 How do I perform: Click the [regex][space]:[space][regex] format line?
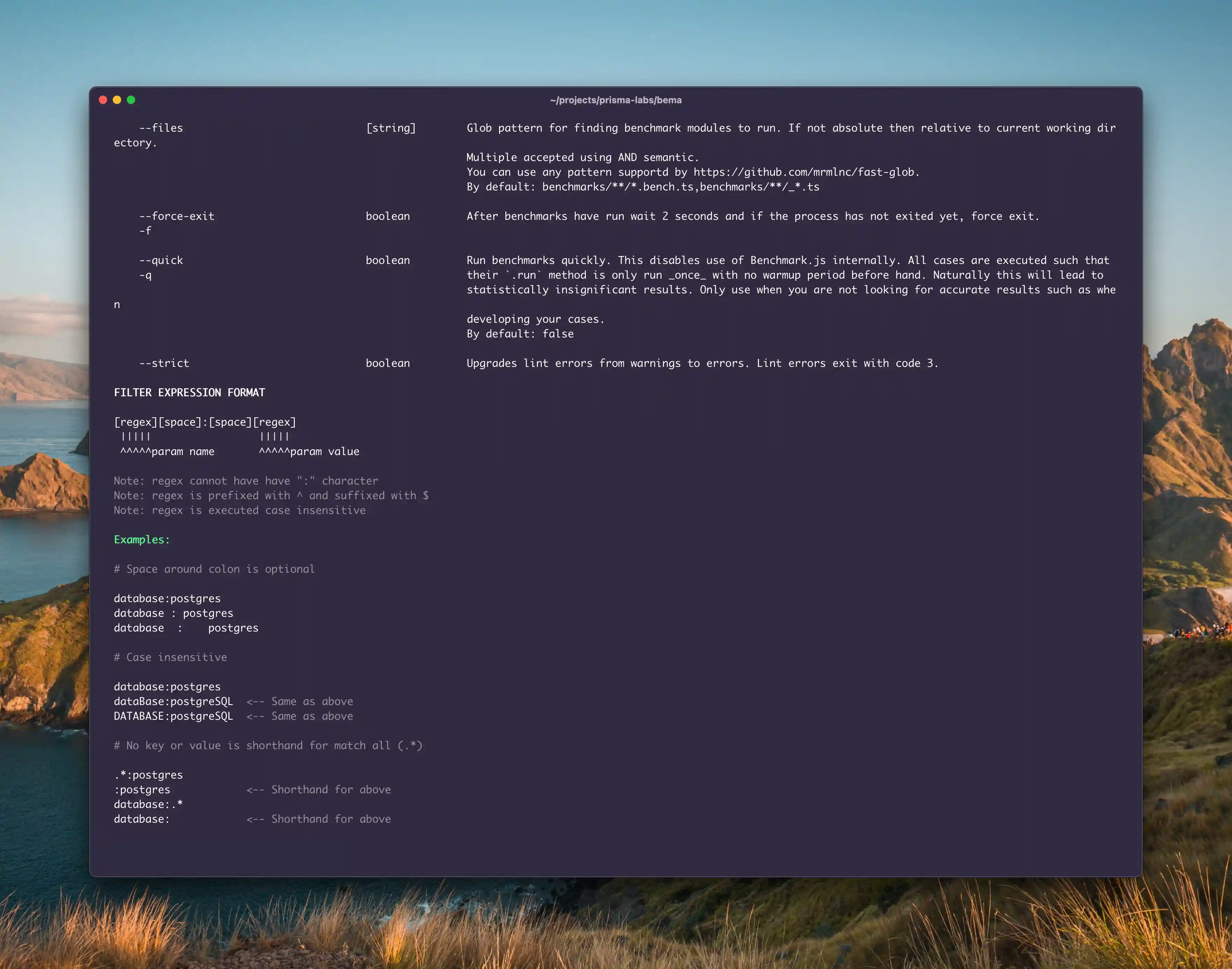pyautogui.click(x=205, y=422)
